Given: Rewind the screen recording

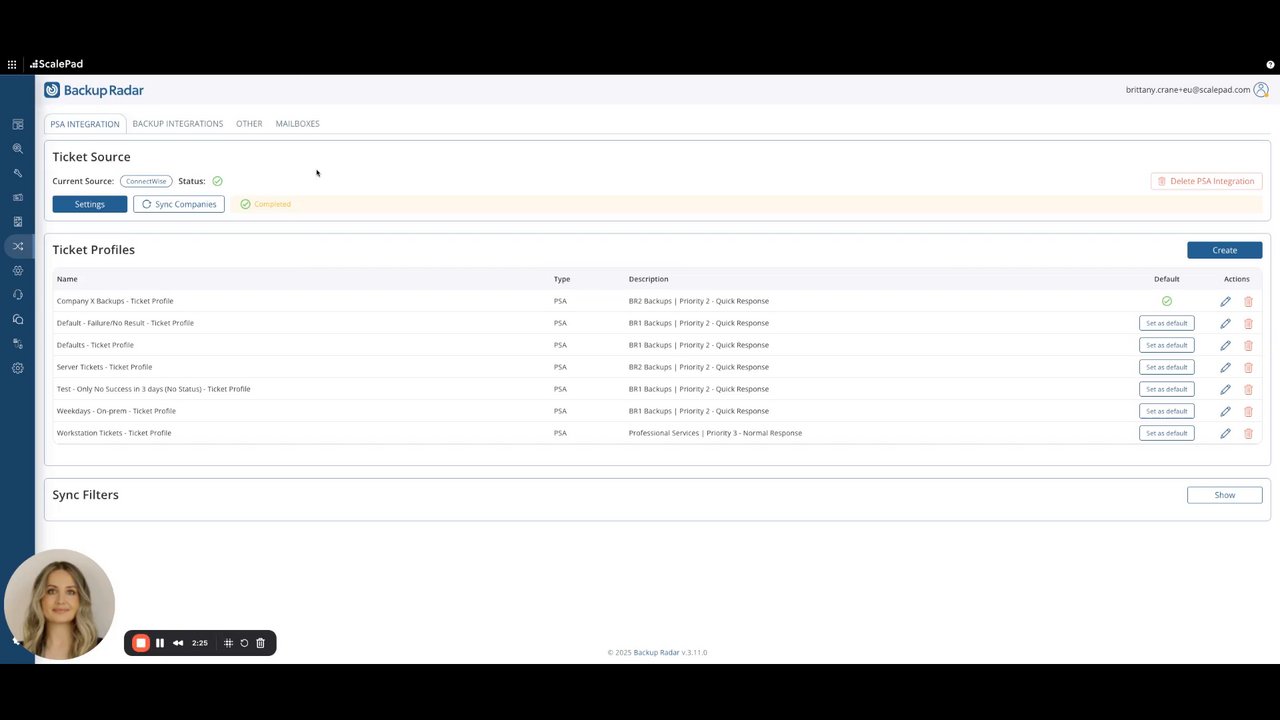Looking at the screenshot, I should coord(178,643).
